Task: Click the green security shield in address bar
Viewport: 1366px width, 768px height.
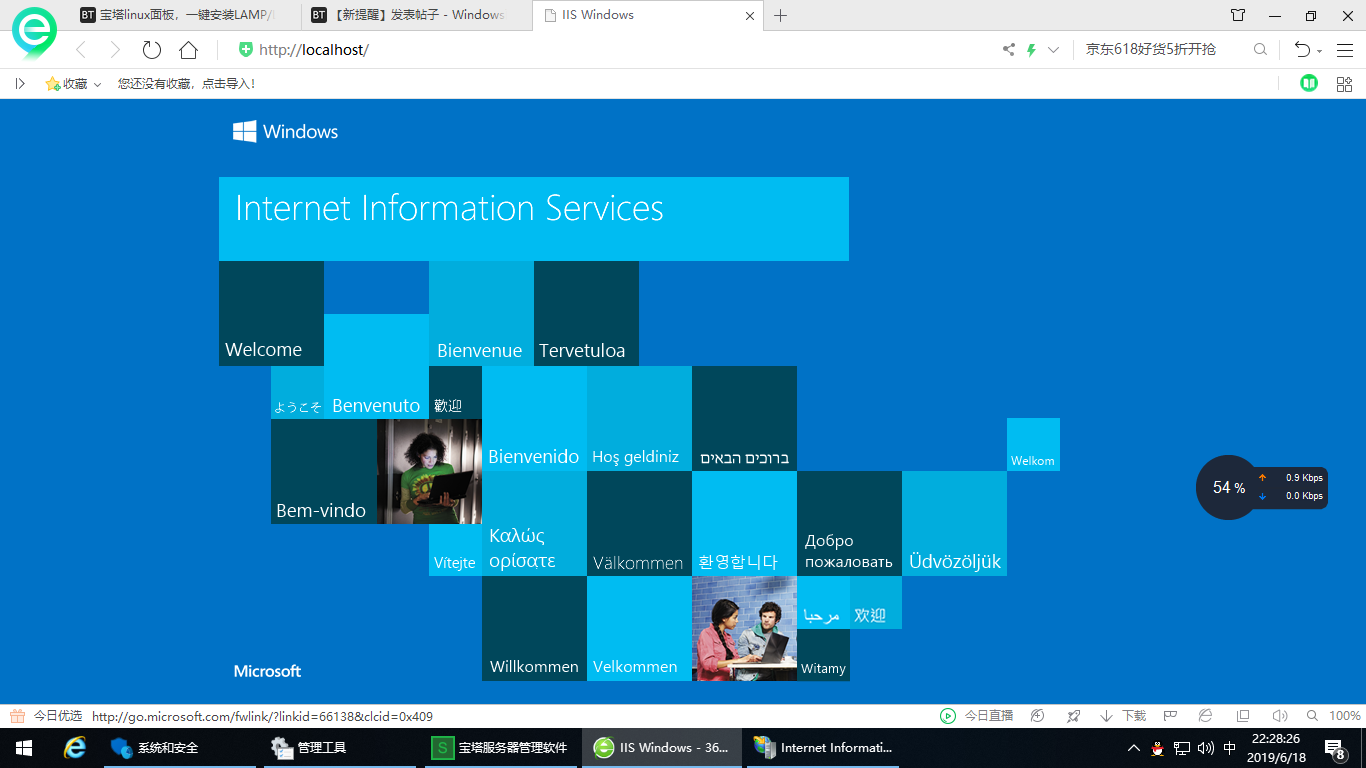Action: click(x=246, y=49)
